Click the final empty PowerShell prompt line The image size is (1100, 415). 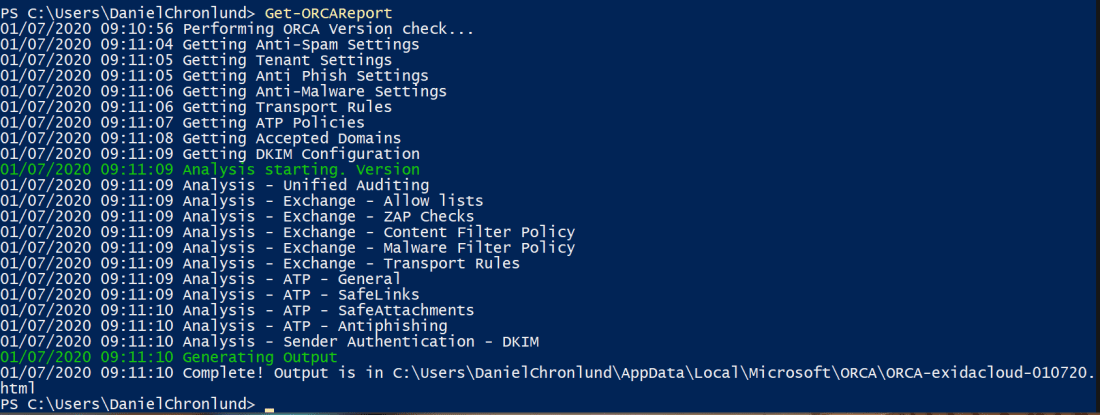click(130, 404)
